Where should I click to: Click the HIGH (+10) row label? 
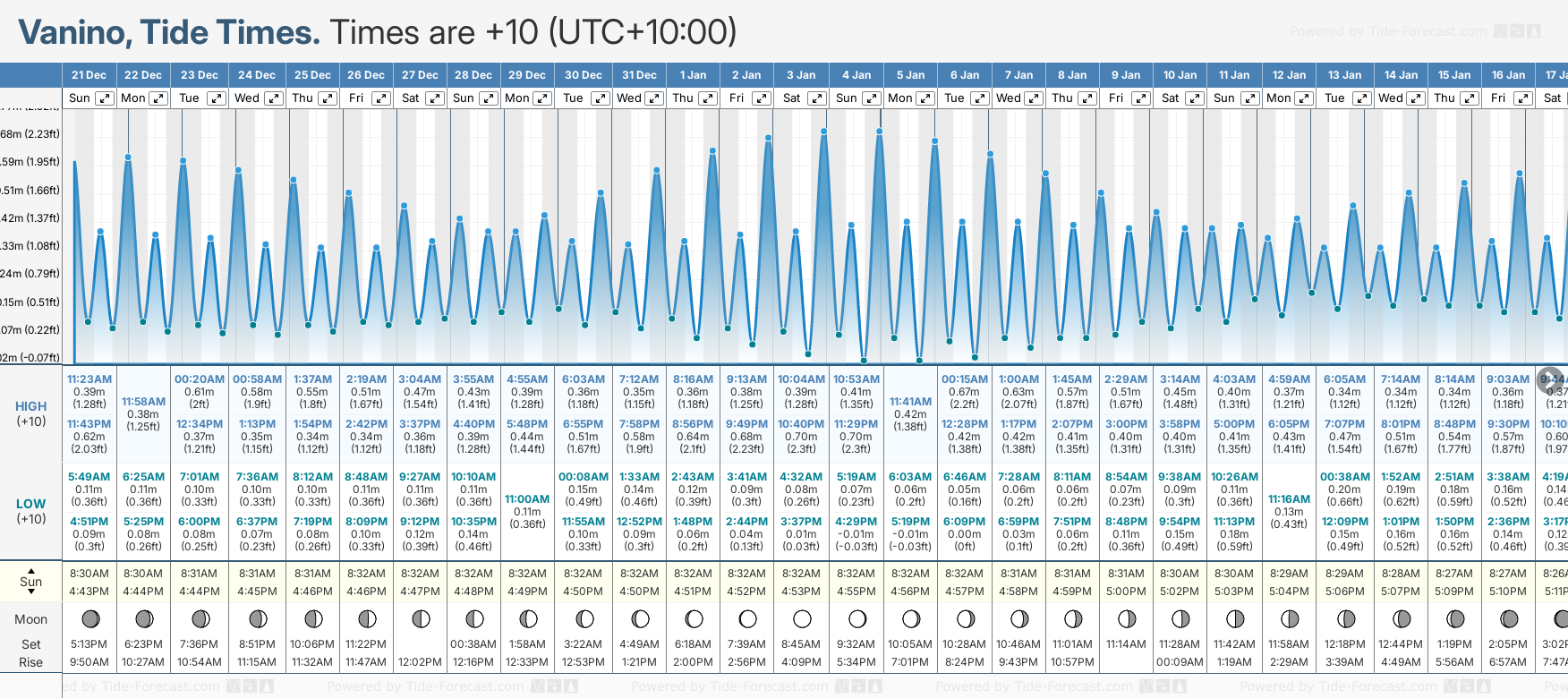point(31,413)
